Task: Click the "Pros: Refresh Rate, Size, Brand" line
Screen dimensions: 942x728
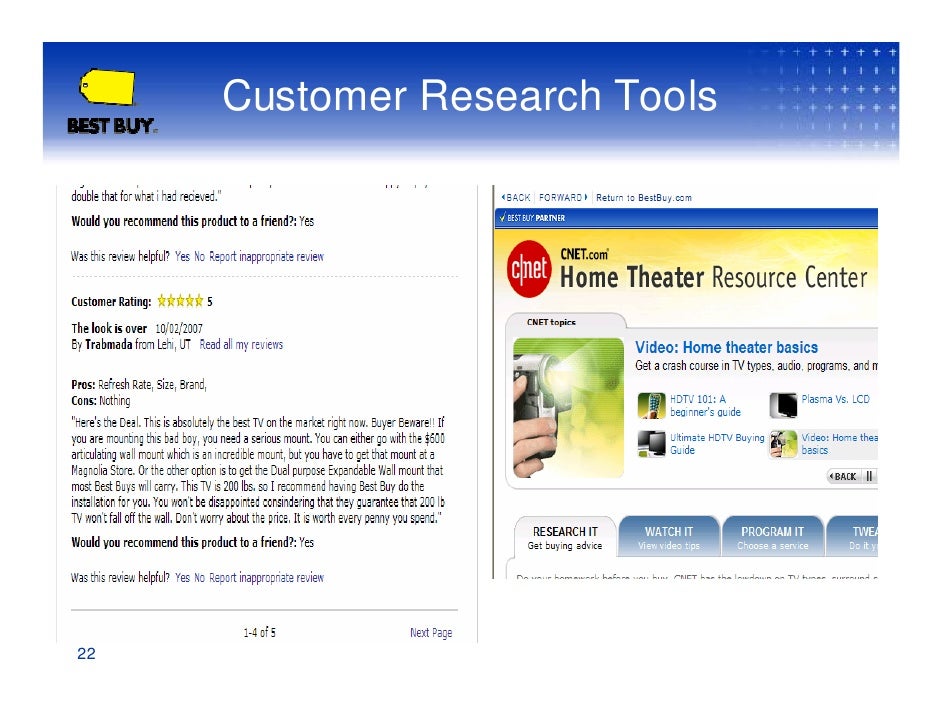Action: pyautogui.click(x=139, y=384)
